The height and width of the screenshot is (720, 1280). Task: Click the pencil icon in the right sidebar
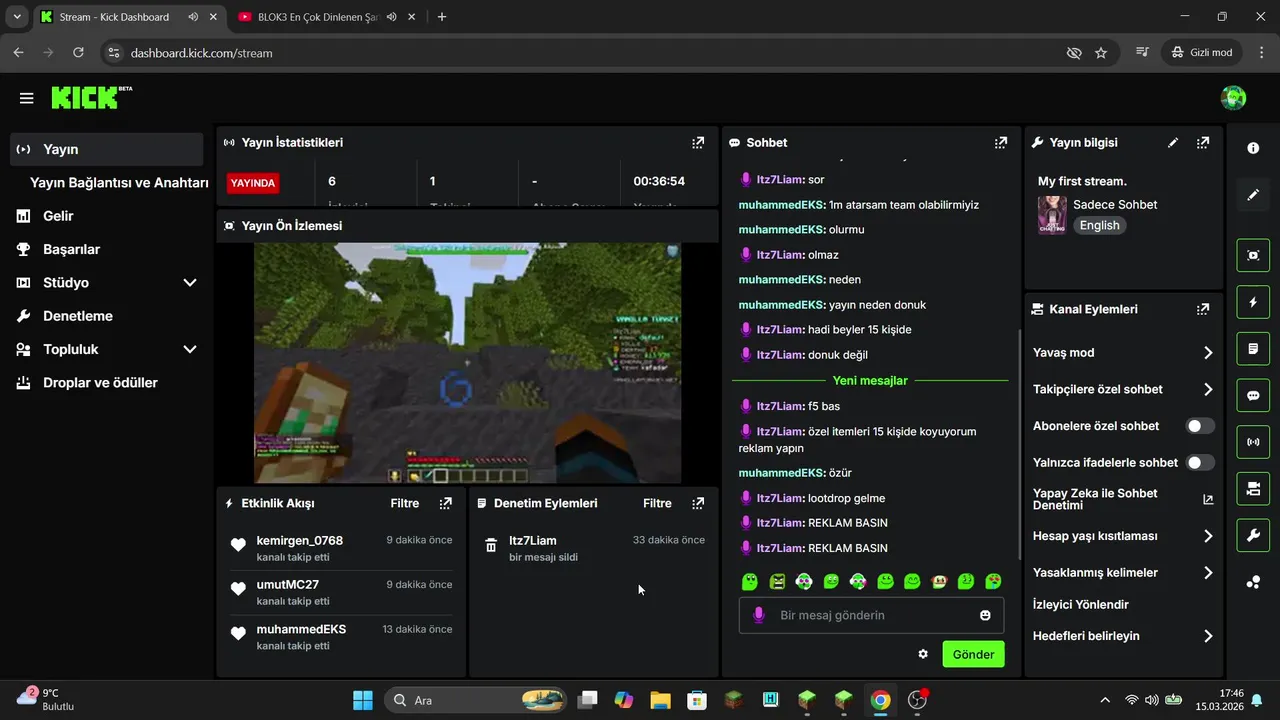[1253, 195]
